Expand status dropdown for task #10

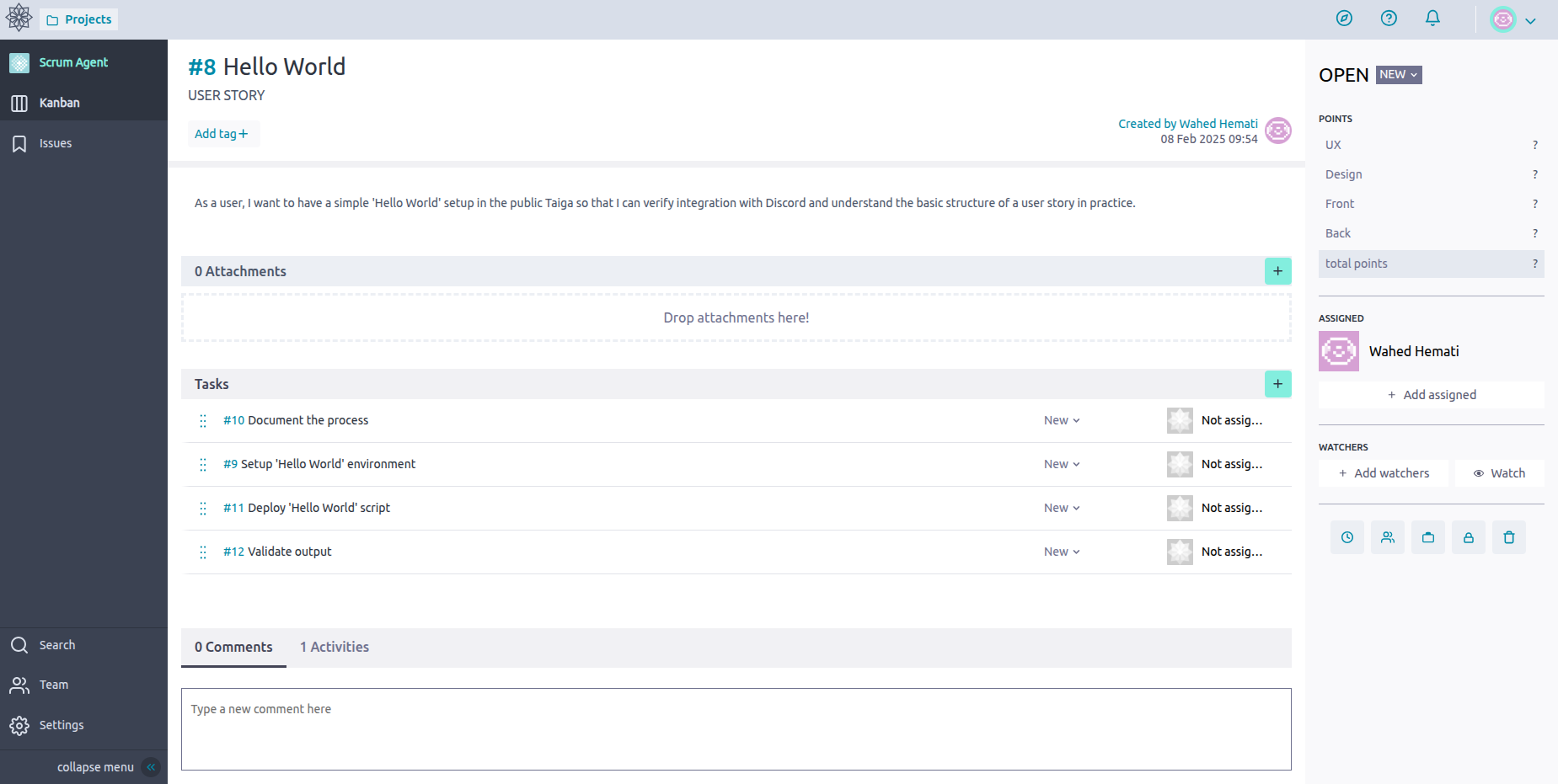(x=1062, y=420)
